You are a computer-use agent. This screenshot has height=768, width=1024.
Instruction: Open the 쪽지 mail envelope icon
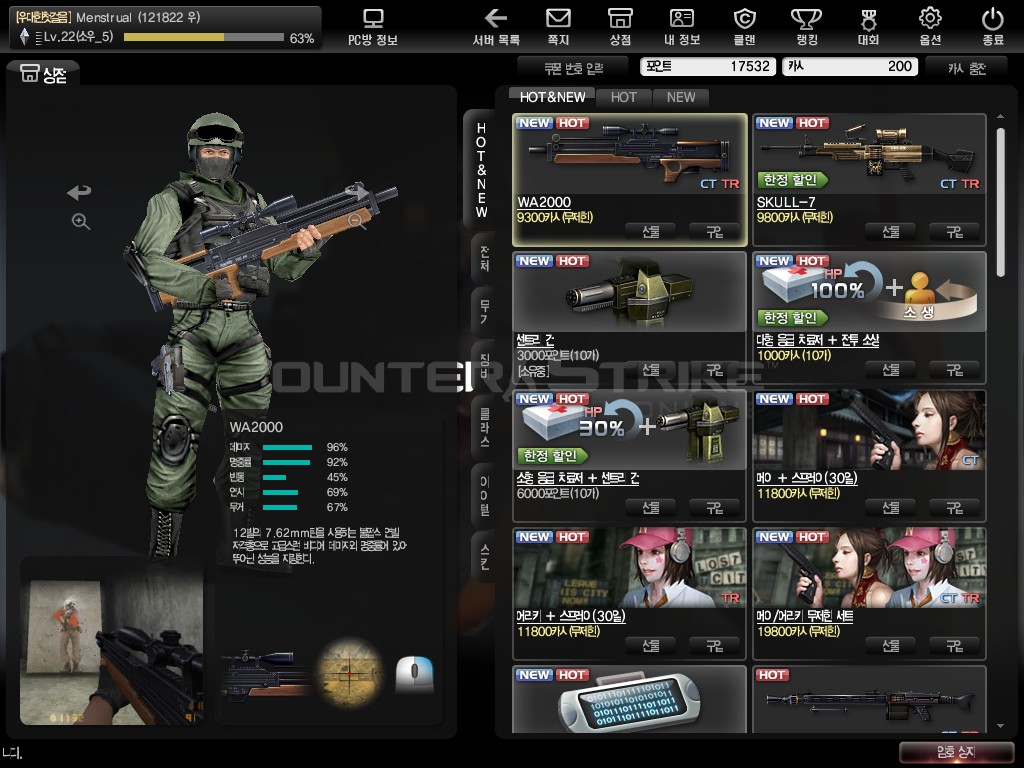[x=558, y=27]
